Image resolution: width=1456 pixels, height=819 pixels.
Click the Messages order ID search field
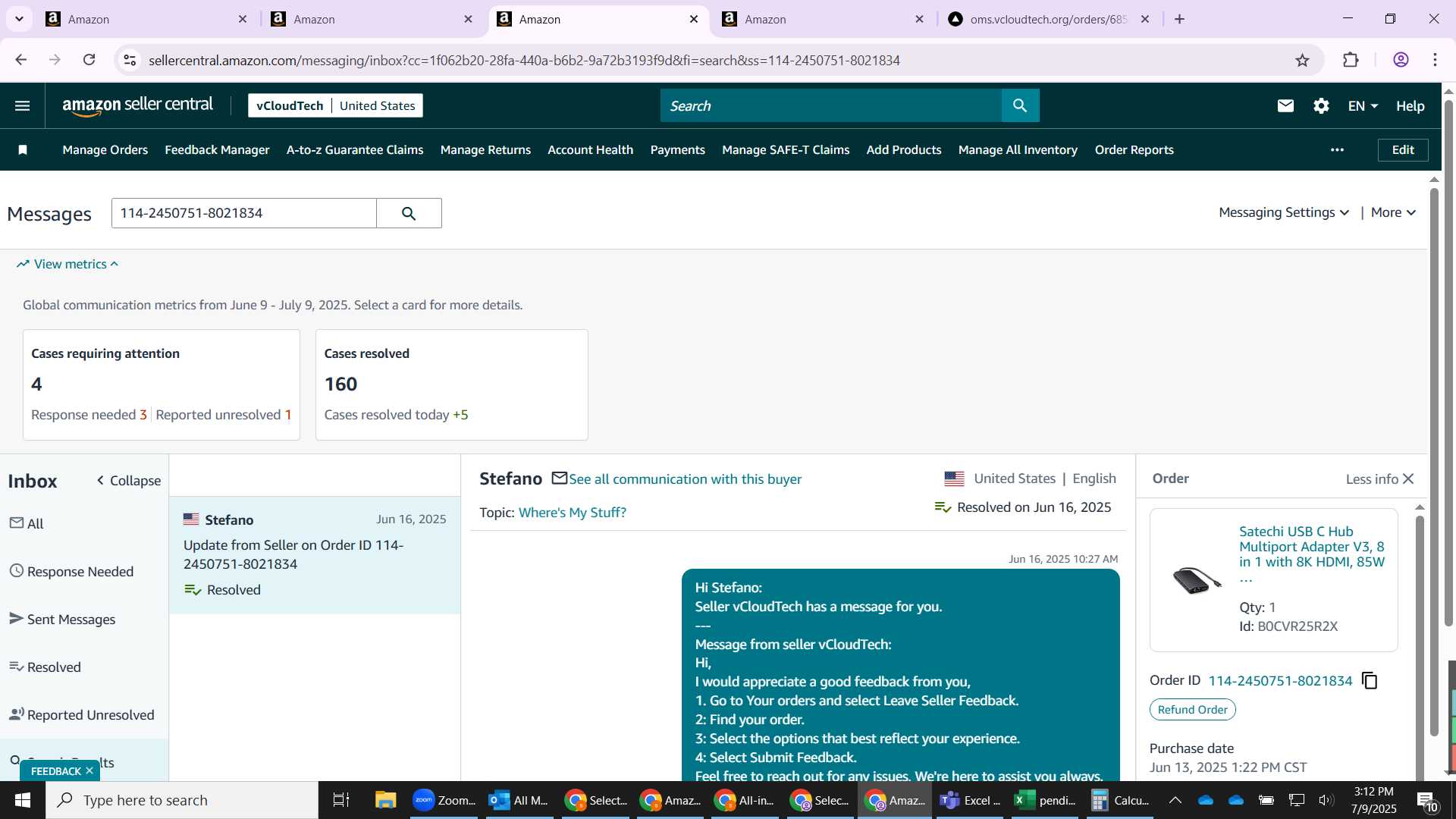pyautogui.click(x=244, y=213)
